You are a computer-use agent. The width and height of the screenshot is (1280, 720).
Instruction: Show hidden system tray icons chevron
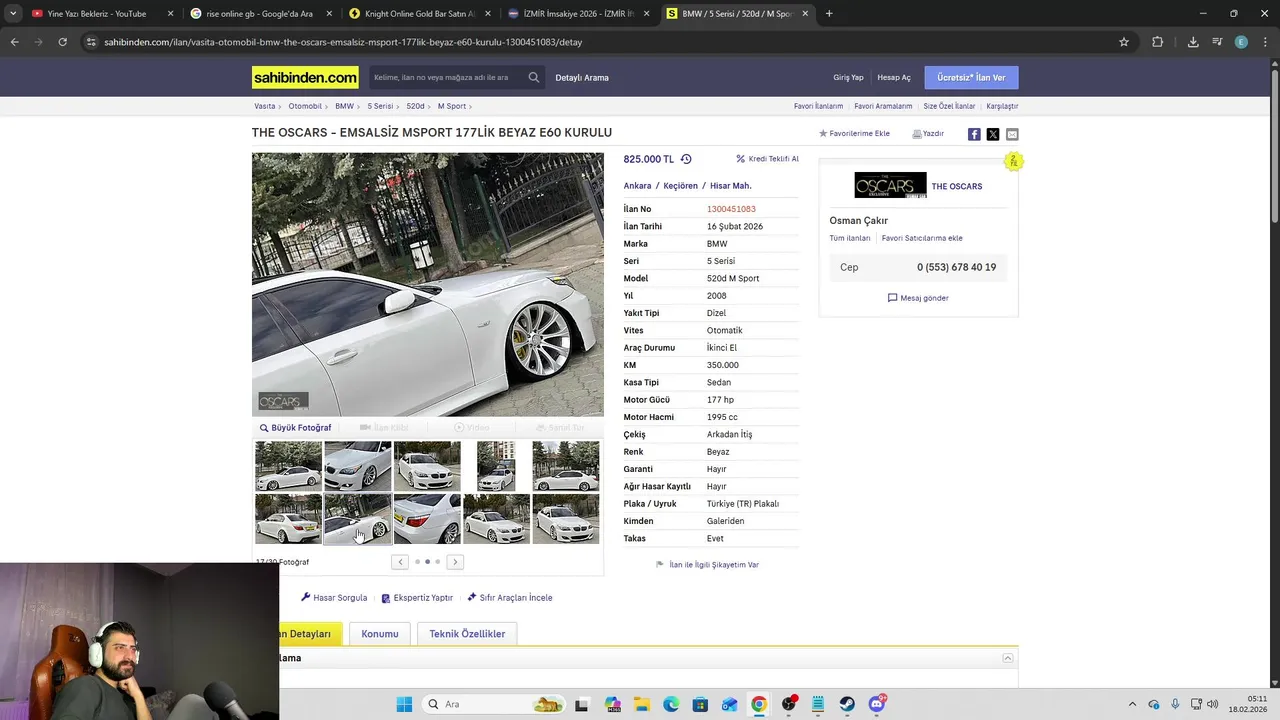[x=1132, y=704]
